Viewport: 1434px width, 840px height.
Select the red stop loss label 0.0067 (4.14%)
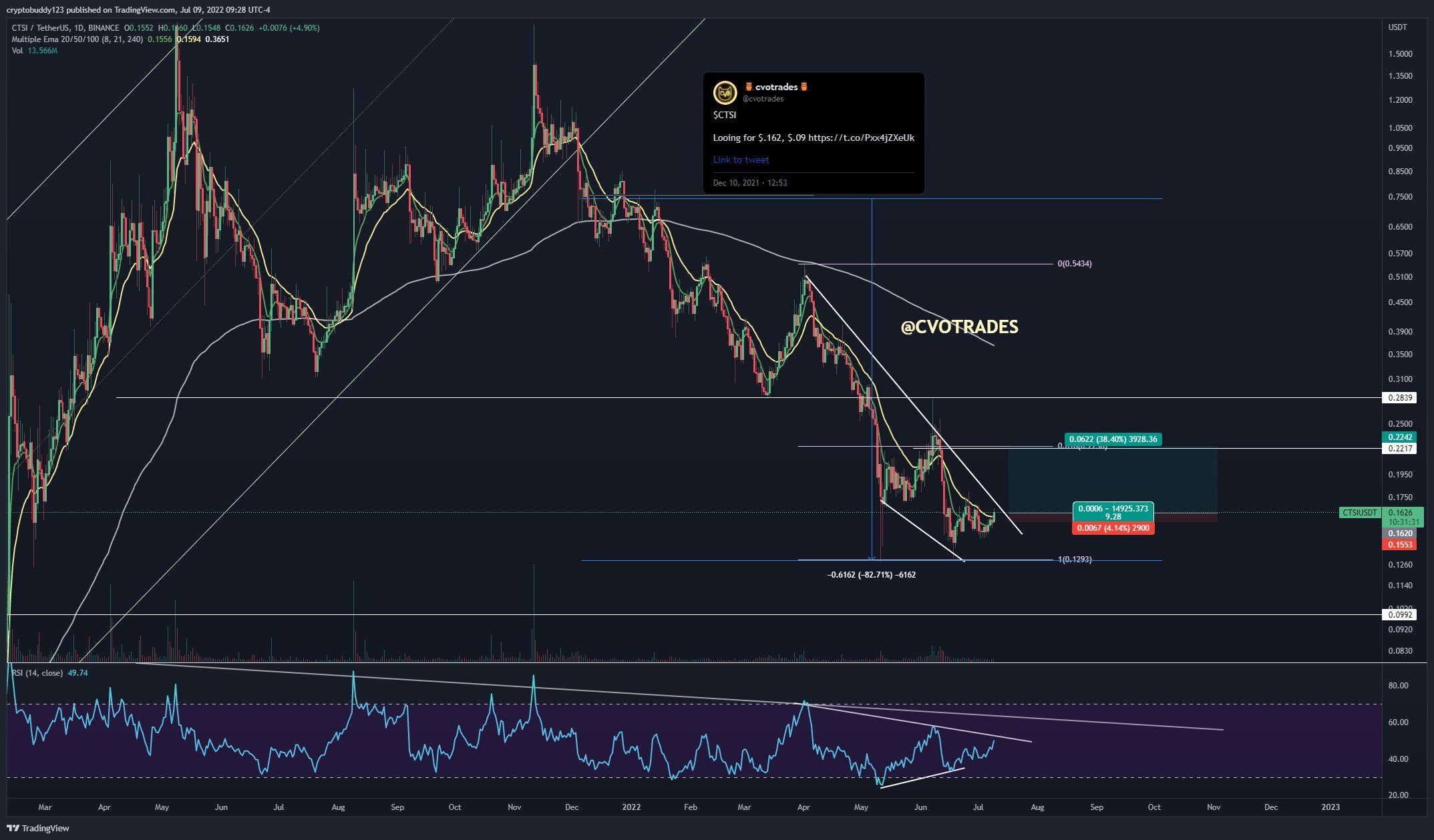[x=1113, y=528]
